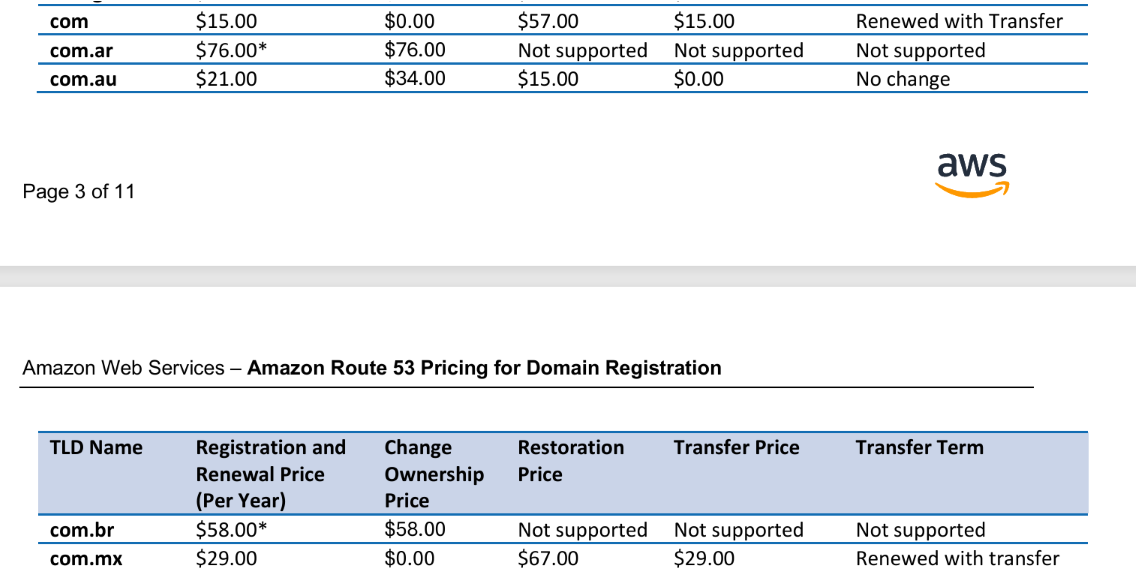The height and width of the screenshot is (568, 1136).
Task: Select the "TLD Name" column header
Action: (x=96, y=448)
